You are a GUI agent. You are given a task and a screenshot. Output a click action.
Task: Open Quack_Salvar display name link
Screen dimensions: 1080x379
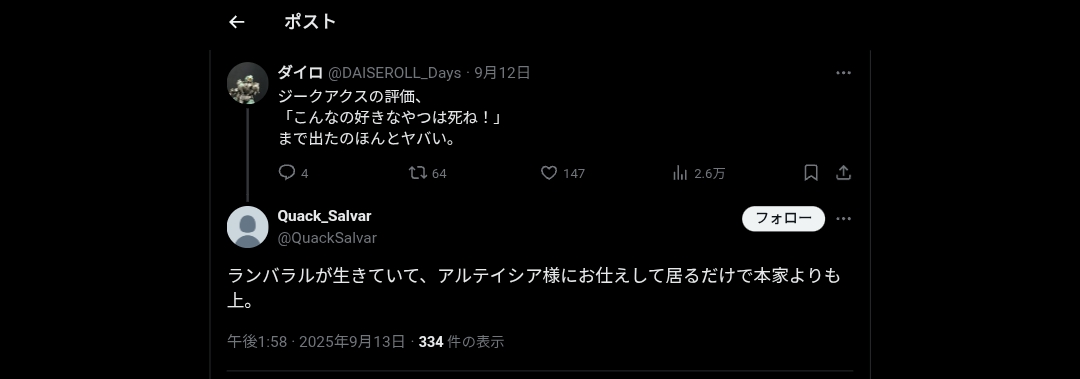324,216
